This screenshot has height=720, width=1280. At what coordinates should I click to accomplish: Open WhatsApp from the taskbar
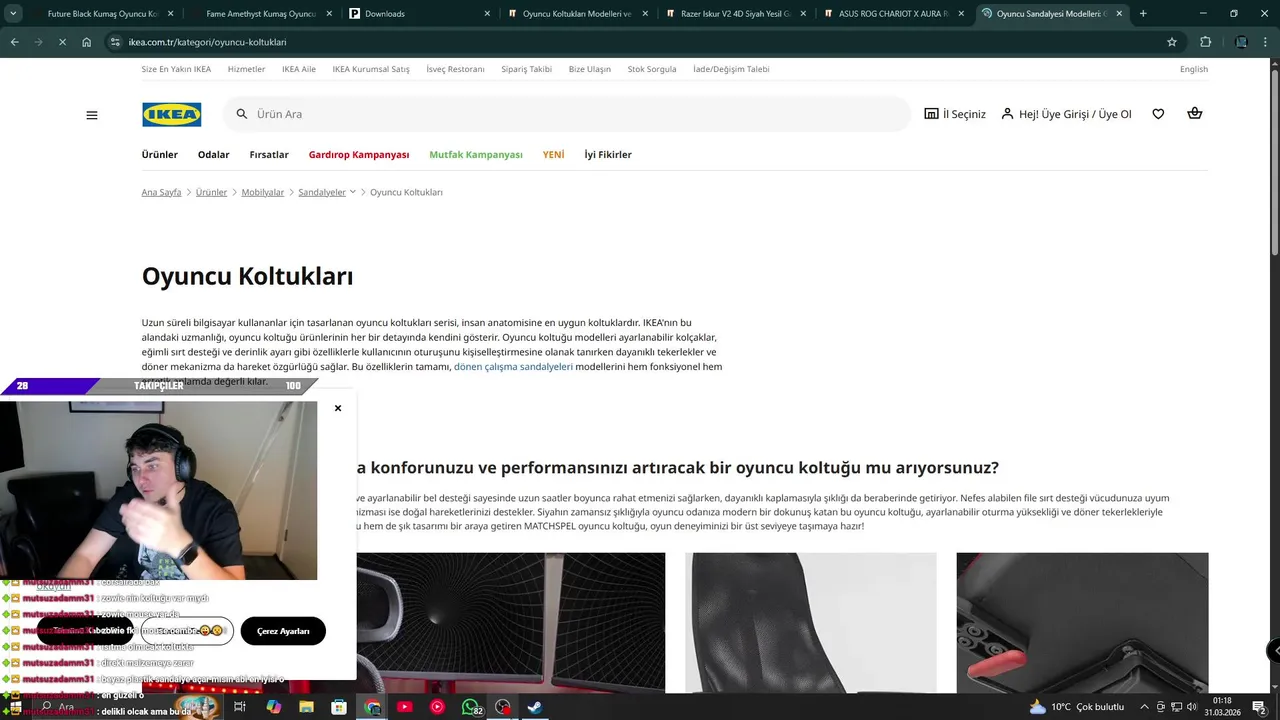click(x=470, y=707)
